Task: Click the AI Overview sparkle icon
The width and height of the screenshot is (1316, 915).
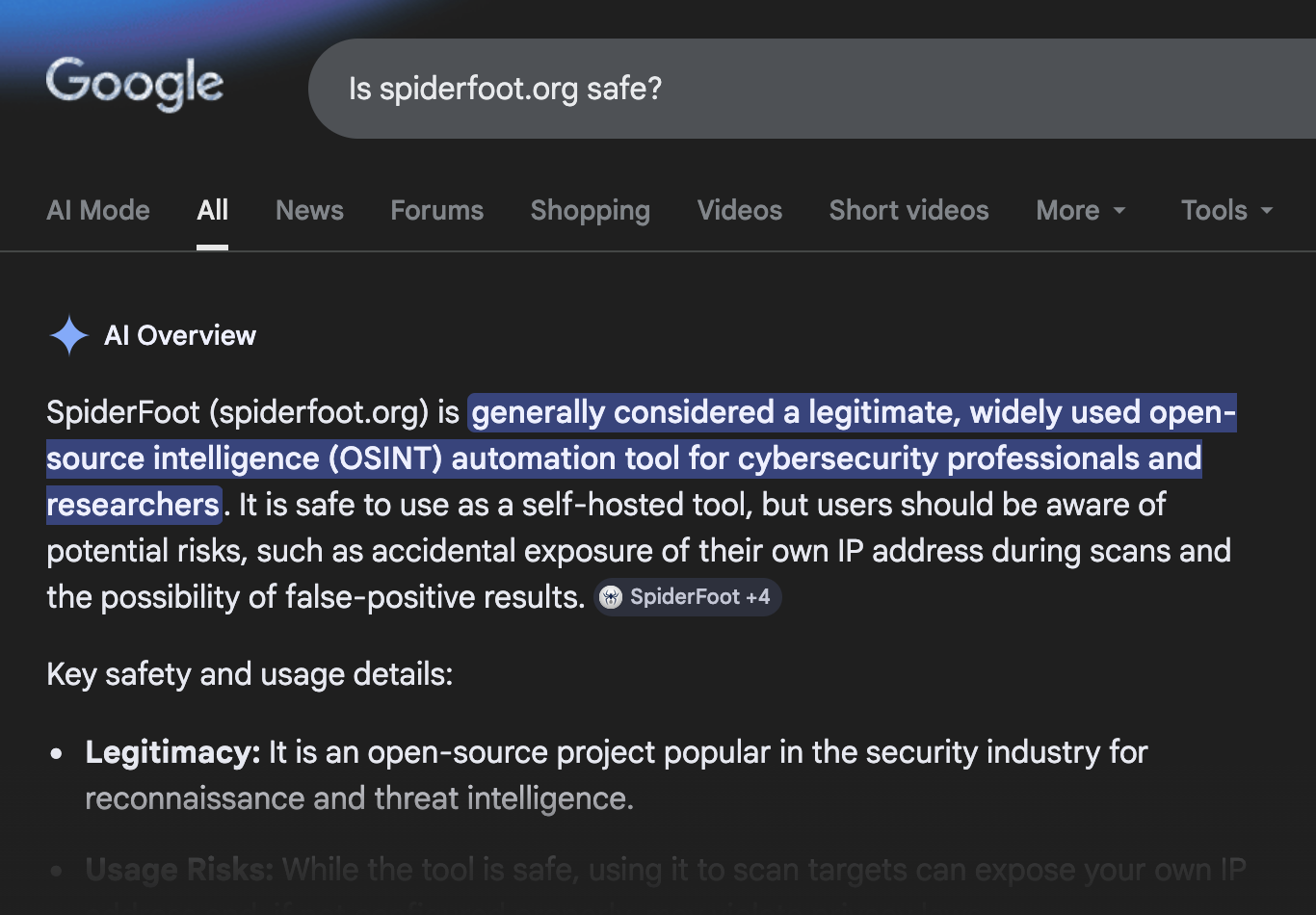Action: (x=68, y=335)
